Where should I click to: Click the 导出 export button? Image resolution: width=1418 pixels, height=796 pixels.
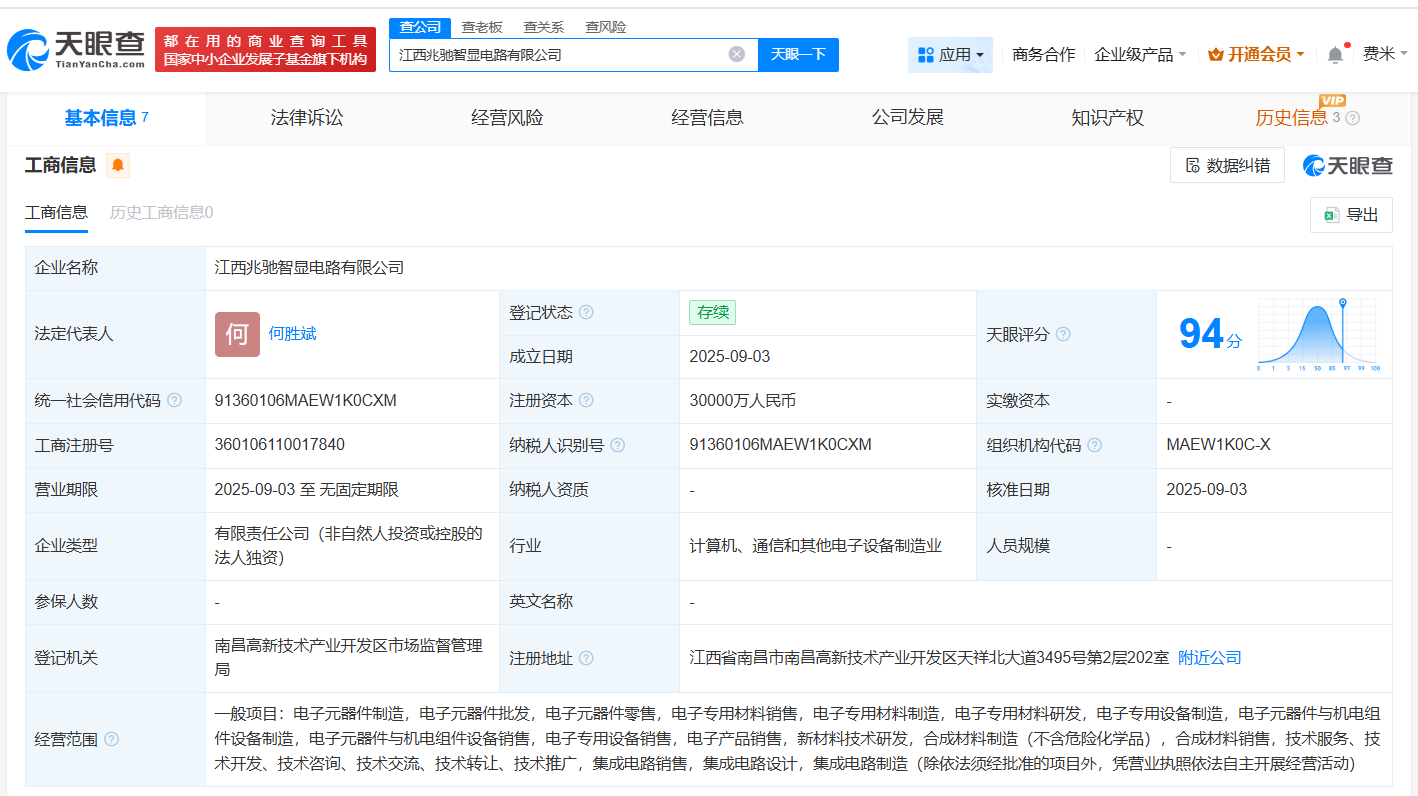tap(1351, 215)
